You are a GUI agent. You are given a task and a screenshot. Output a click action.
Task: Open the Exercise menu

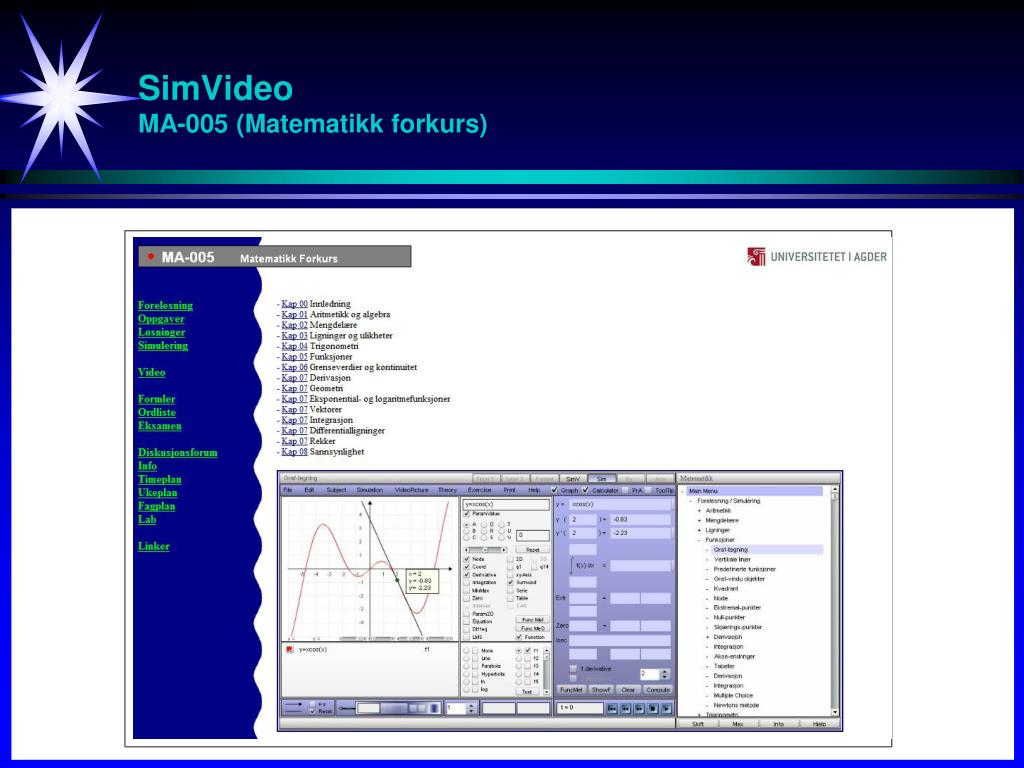coord(479,490)
